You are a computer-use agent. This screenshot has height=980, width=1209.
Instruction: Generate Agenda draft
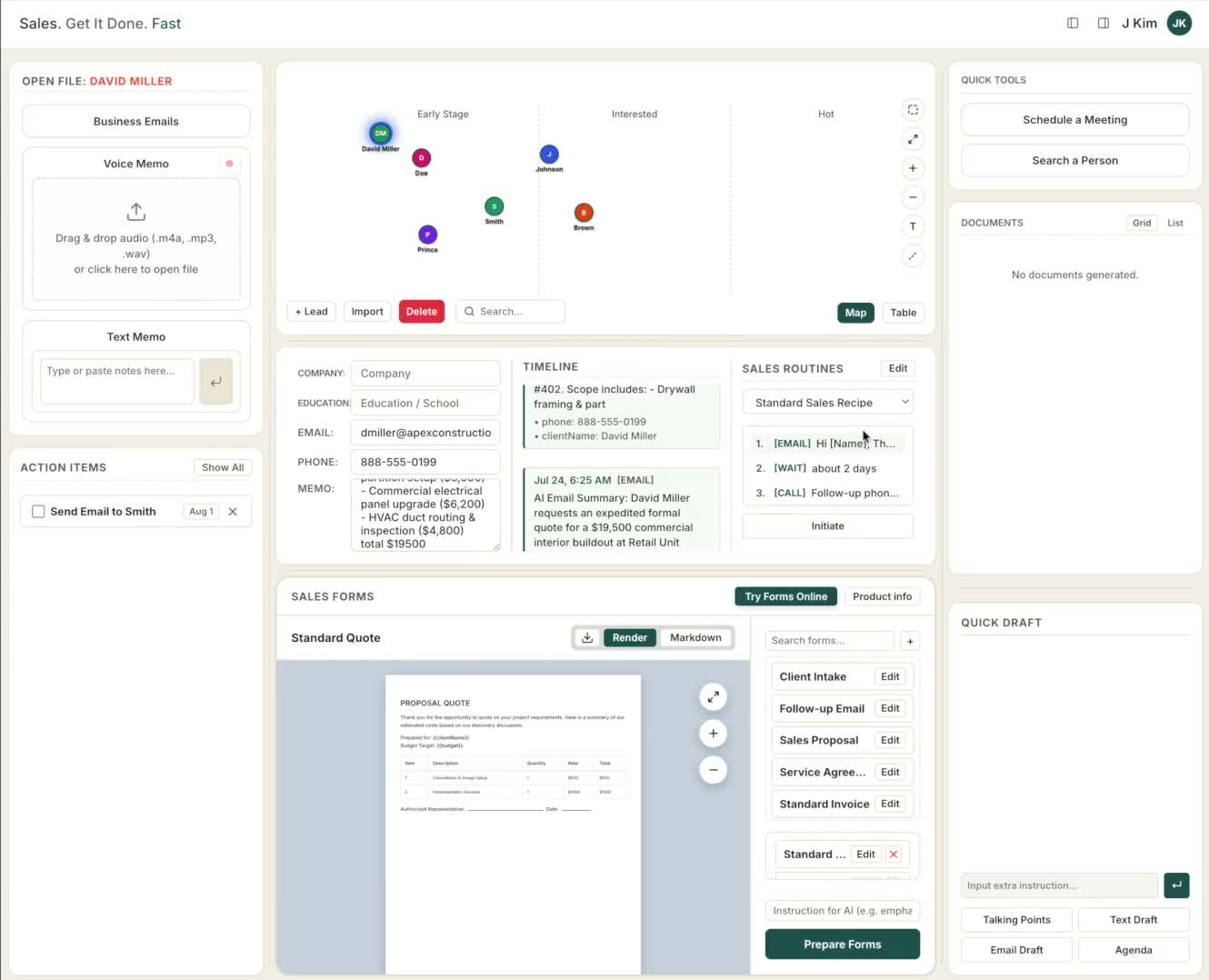coord(1134,950)
